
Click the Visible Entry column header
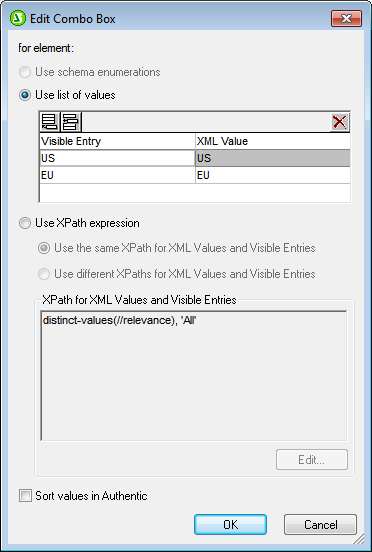117,141
